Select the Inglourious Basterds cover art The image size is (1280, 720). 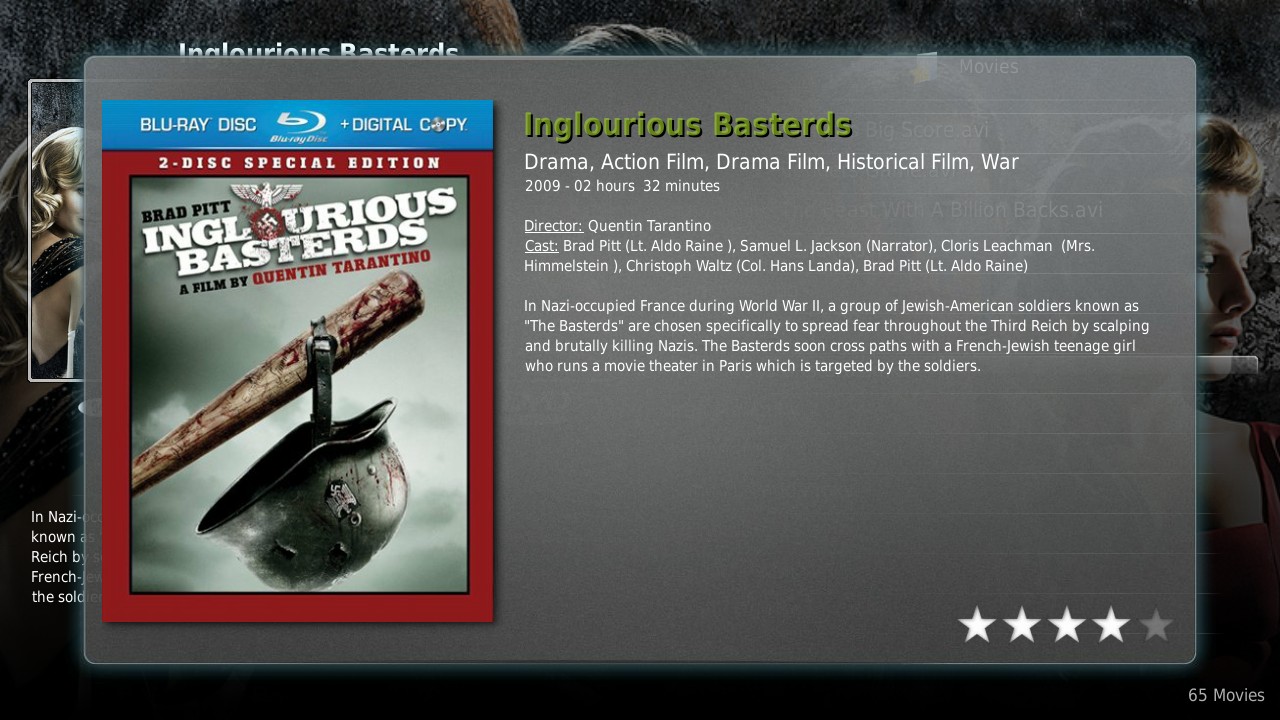click(x=298, y=361)
